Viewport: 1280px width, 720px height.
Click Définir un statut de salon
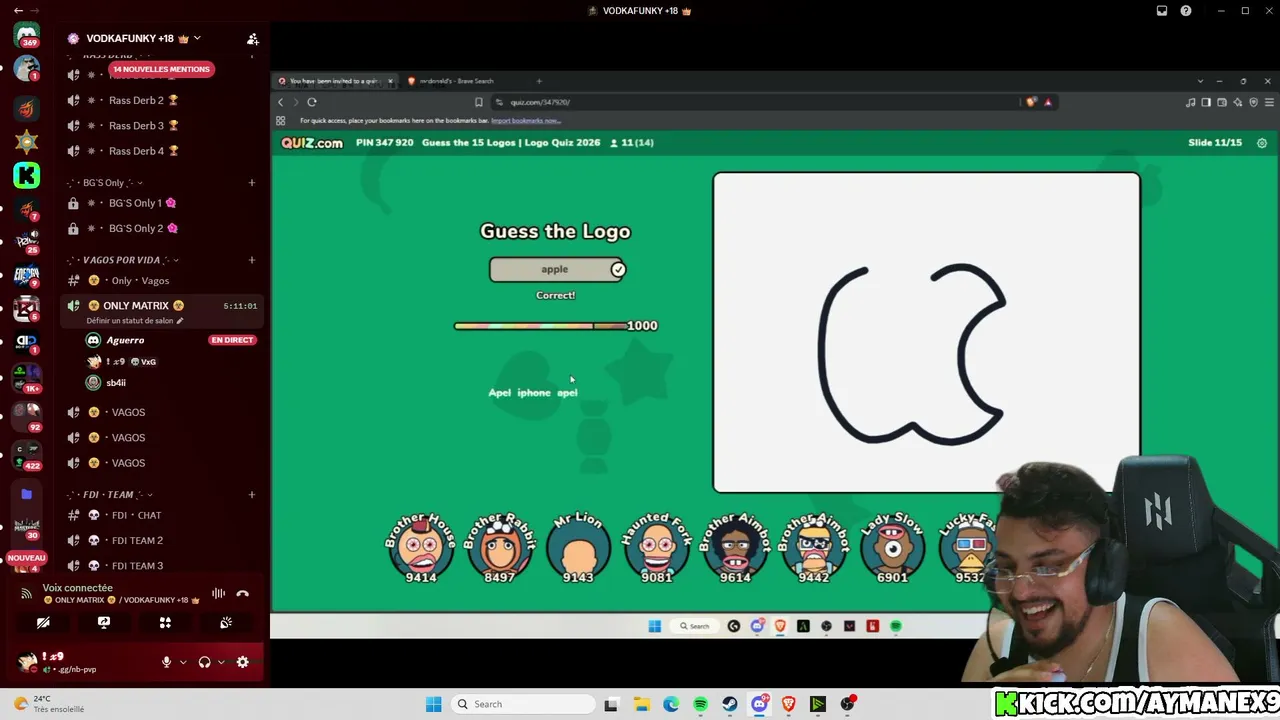tap(135, 321)
